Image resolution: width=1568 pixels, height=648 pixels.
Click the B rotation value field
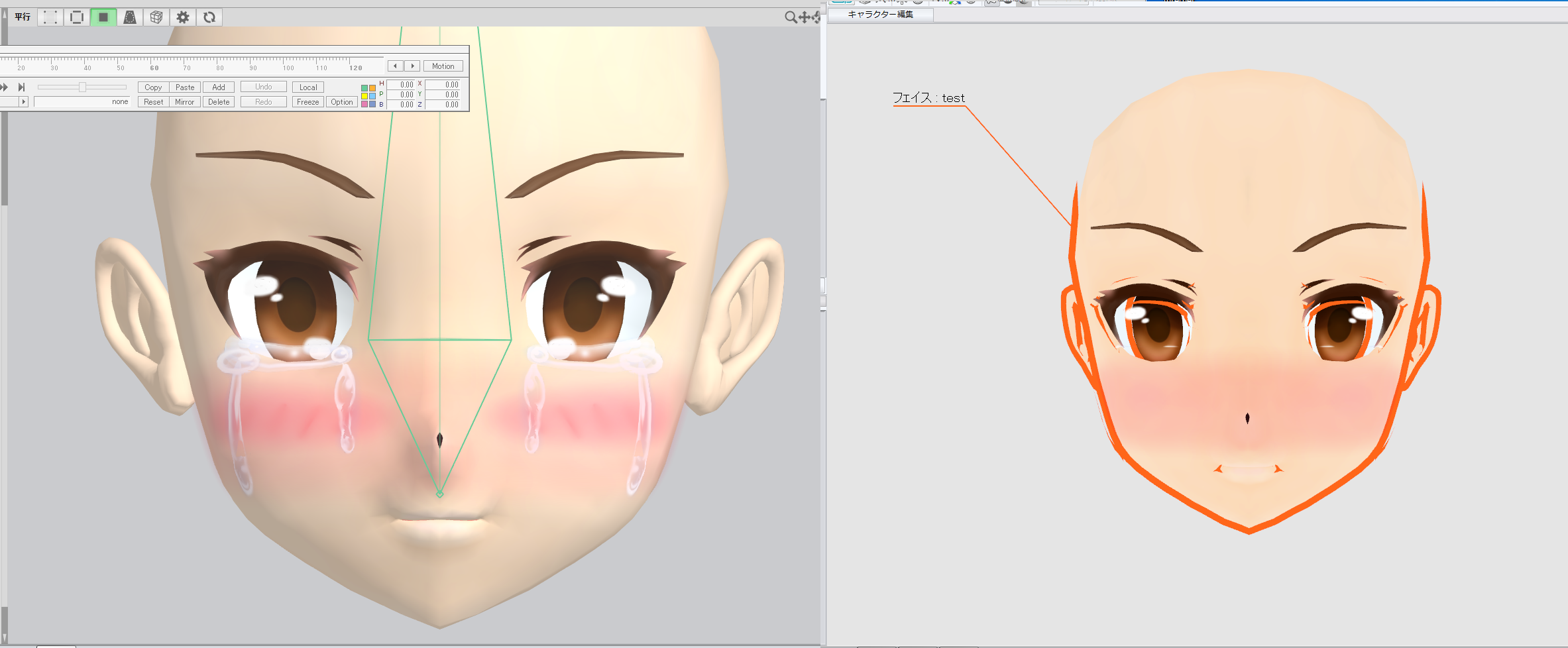point(401,105)
